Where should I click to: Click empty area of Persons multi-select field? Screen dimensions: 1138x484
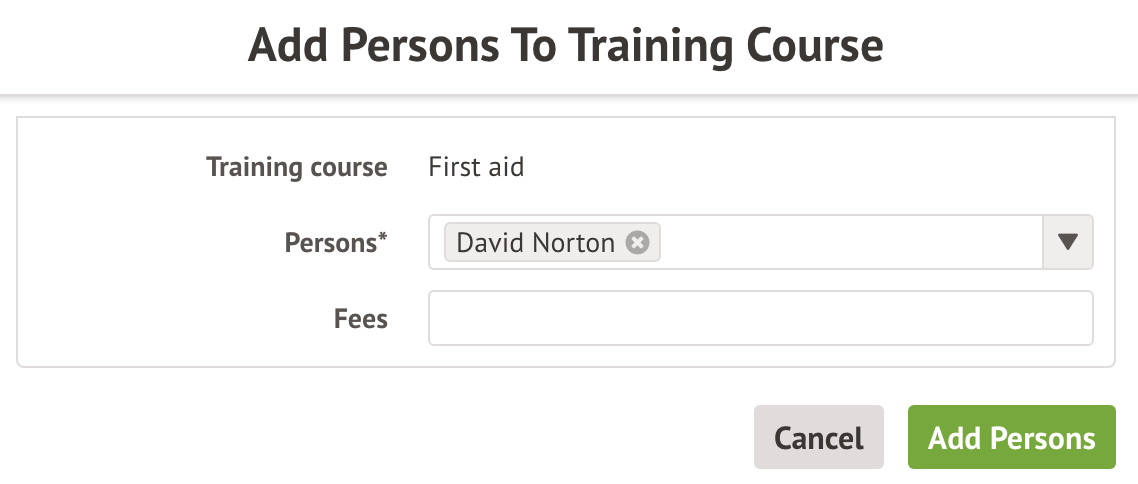click(850, 242)
